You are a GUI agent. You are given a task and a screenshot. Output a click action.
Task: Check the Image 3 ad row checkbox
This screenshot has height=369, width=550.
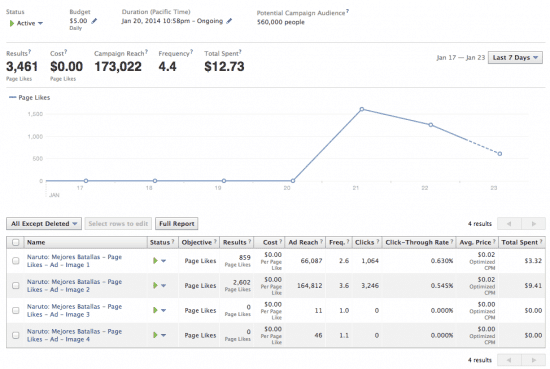tap(15, 310)
